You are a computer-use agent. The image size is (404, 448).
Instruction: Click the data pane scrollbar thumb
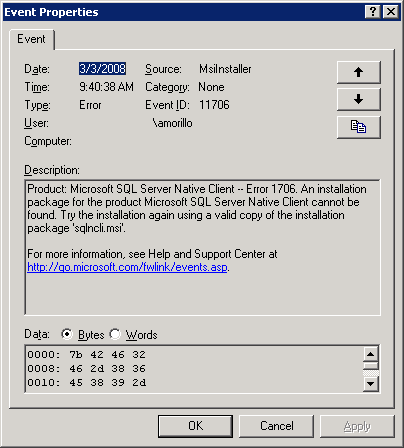click(371, 365)
